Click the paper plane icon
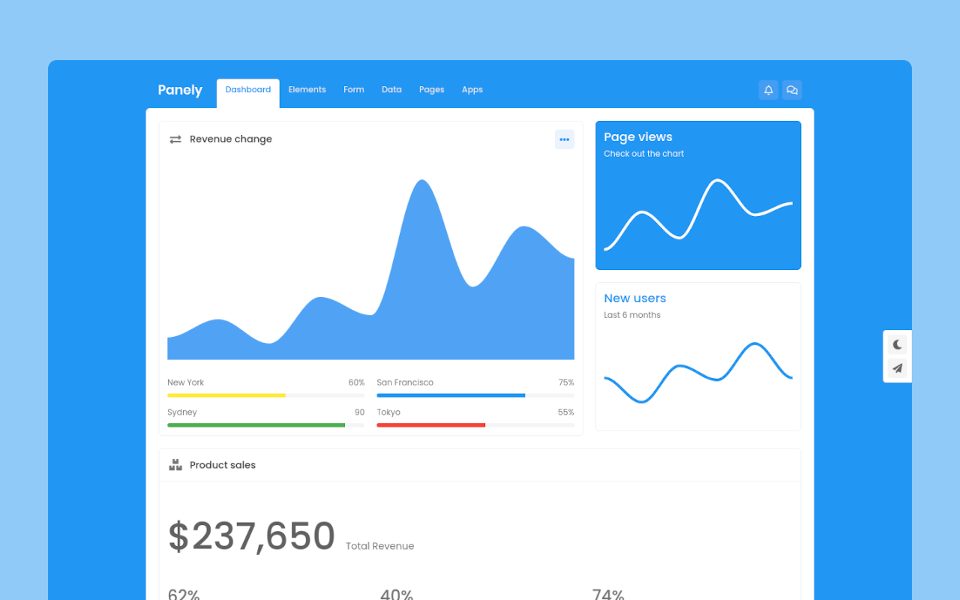 tap(898, 369)
